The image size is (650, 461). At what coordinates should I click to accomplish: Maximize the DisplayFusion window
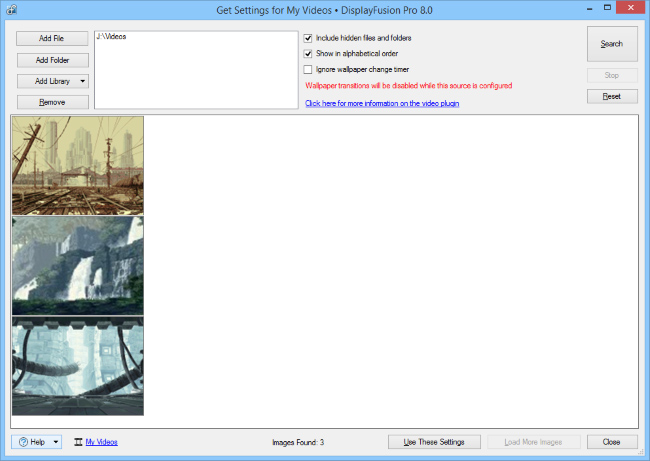607,8
